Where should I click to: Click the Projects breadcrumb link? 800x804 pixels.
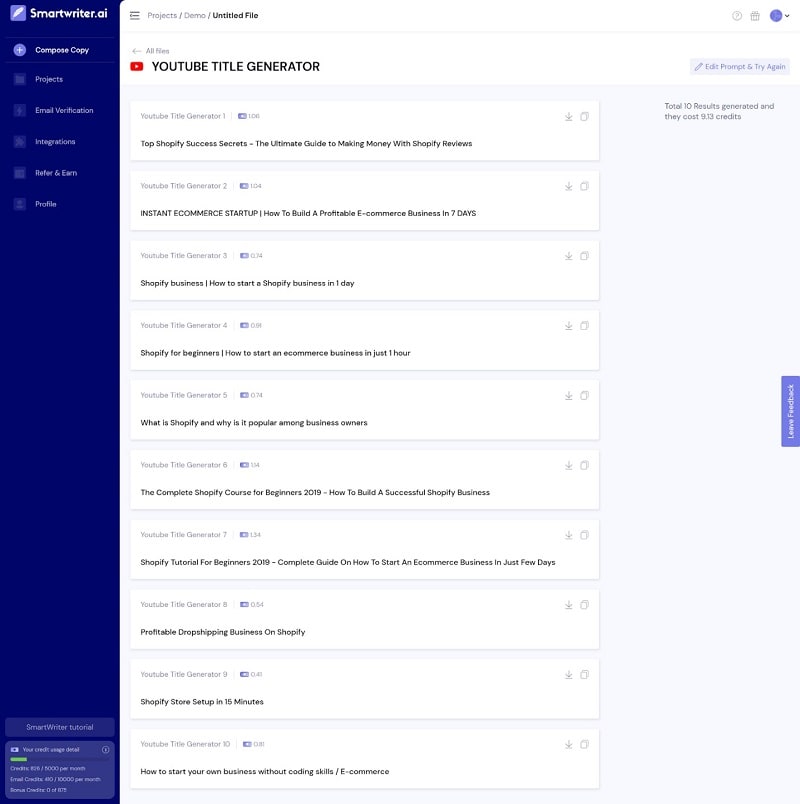162,15
